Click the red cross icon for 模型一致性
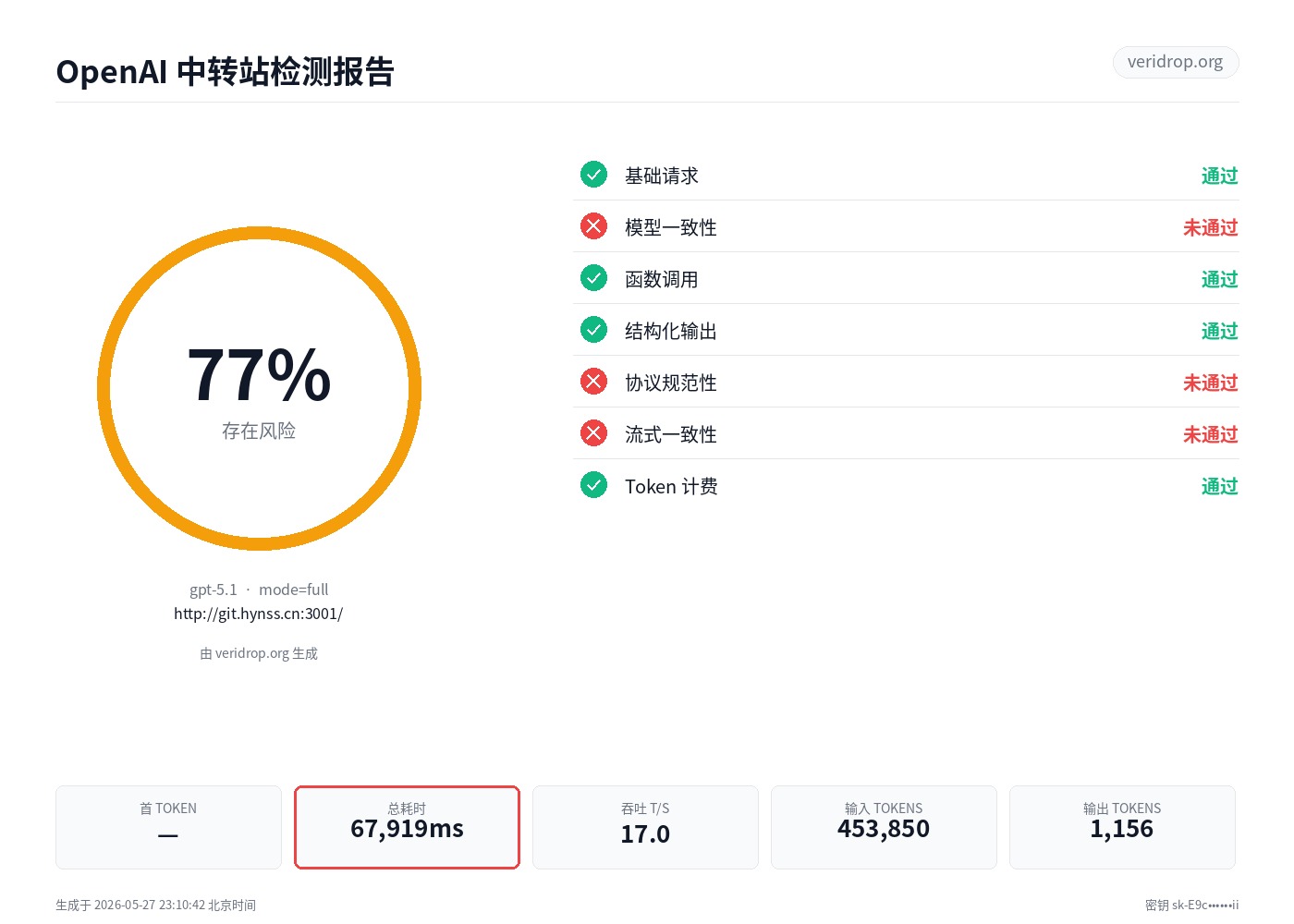The height and width of the screenshot is (924, 1294). click(x=593, y=226)
